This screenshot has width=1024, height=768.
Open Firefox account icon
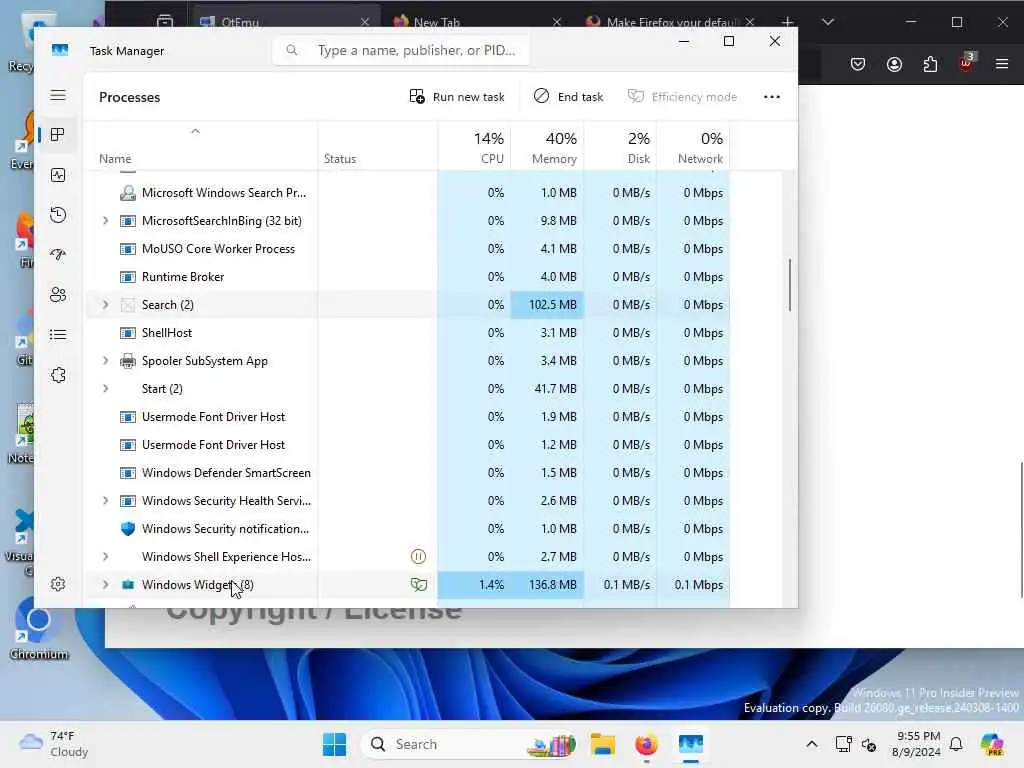pyautogui.click(x=894, y=64)
